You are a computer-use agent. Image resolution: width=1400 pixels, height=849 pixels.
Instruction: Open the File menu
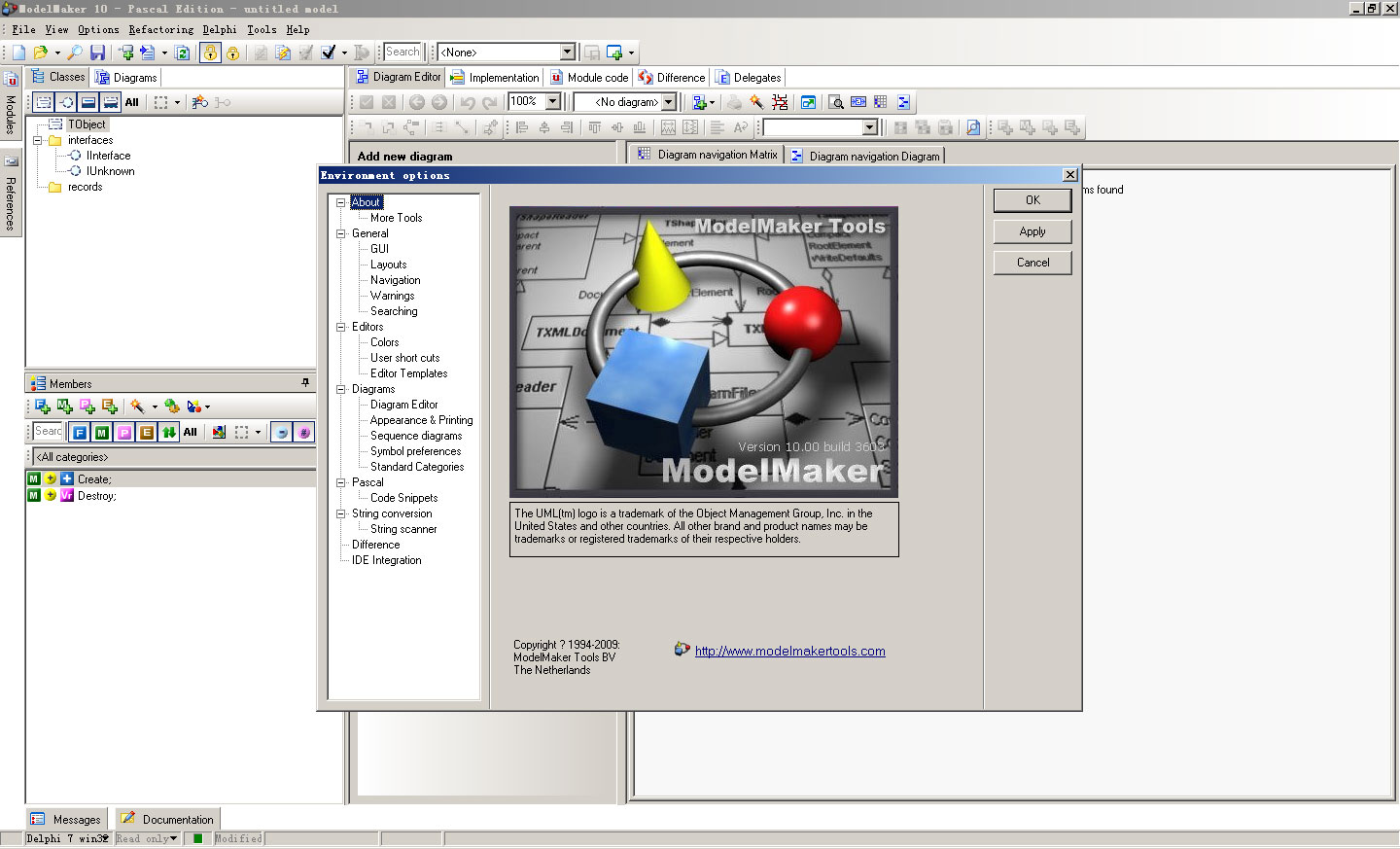(23, 29)
